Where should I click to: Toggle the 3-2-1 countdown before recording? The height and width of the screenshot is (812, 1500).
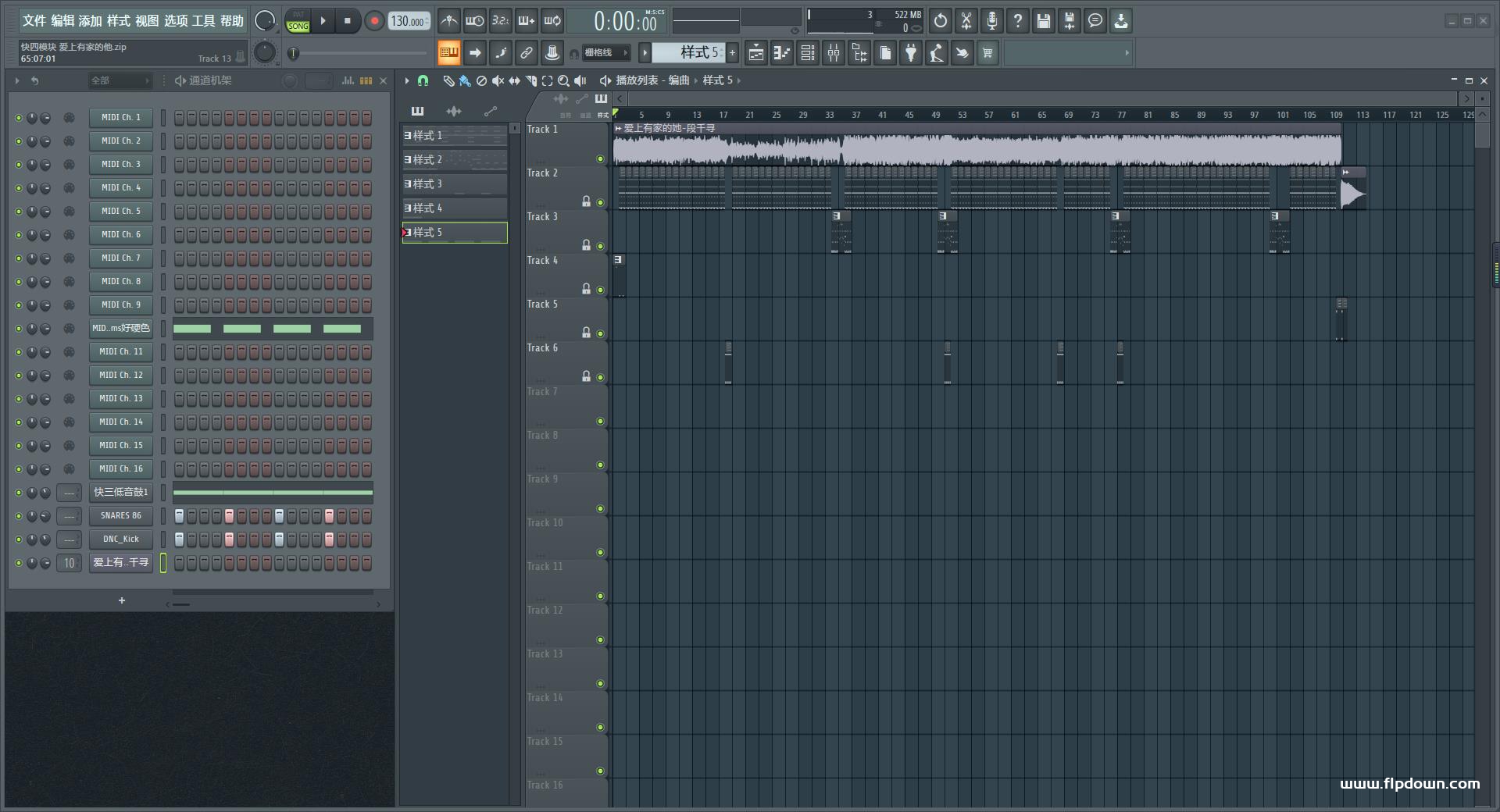tap(500, 21)
